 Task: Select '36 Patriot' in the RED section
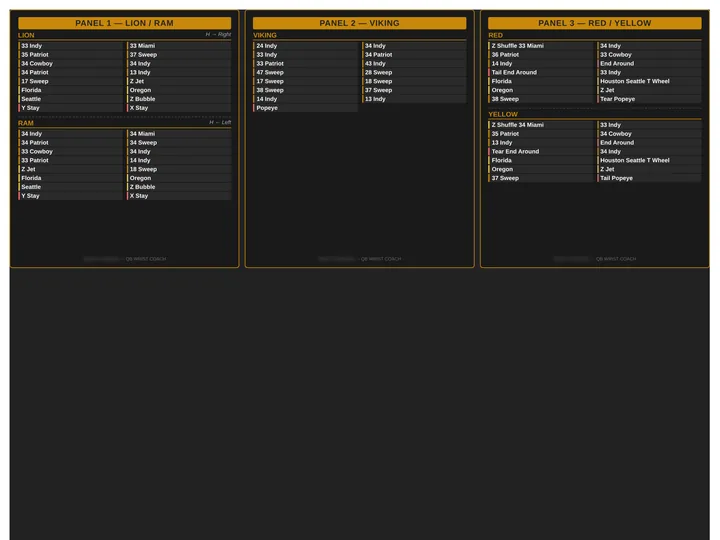(540, 54)
